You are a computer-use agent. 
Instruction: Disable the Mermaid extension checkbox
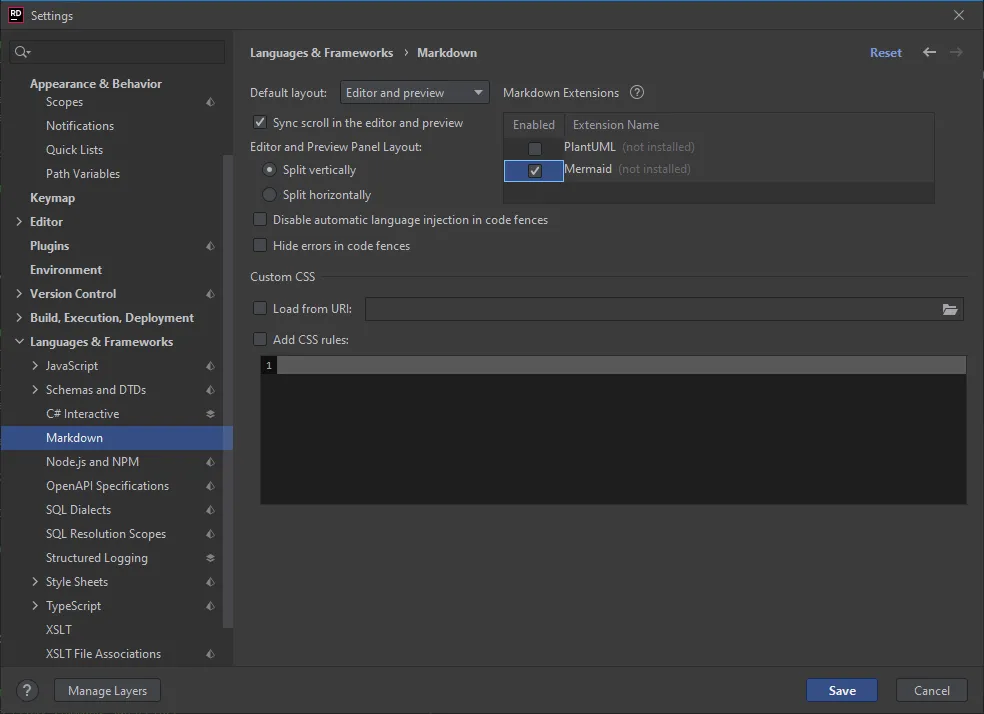click(535, 171)
